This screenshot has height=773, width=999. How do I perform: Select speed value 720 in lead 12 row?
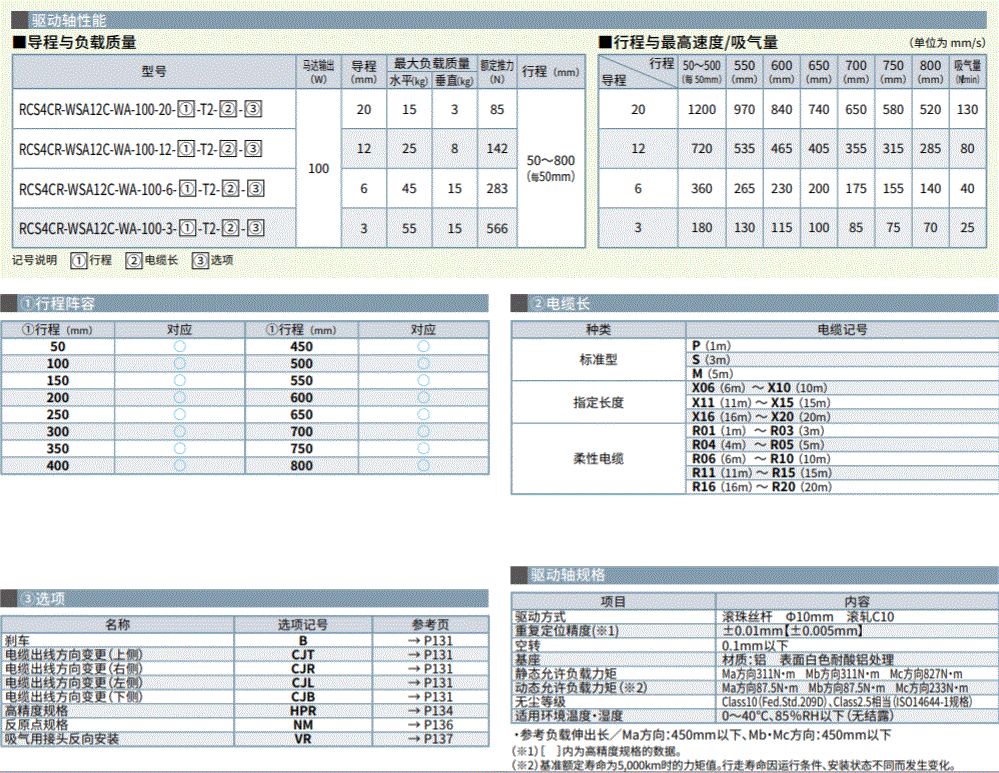(701, 149)
